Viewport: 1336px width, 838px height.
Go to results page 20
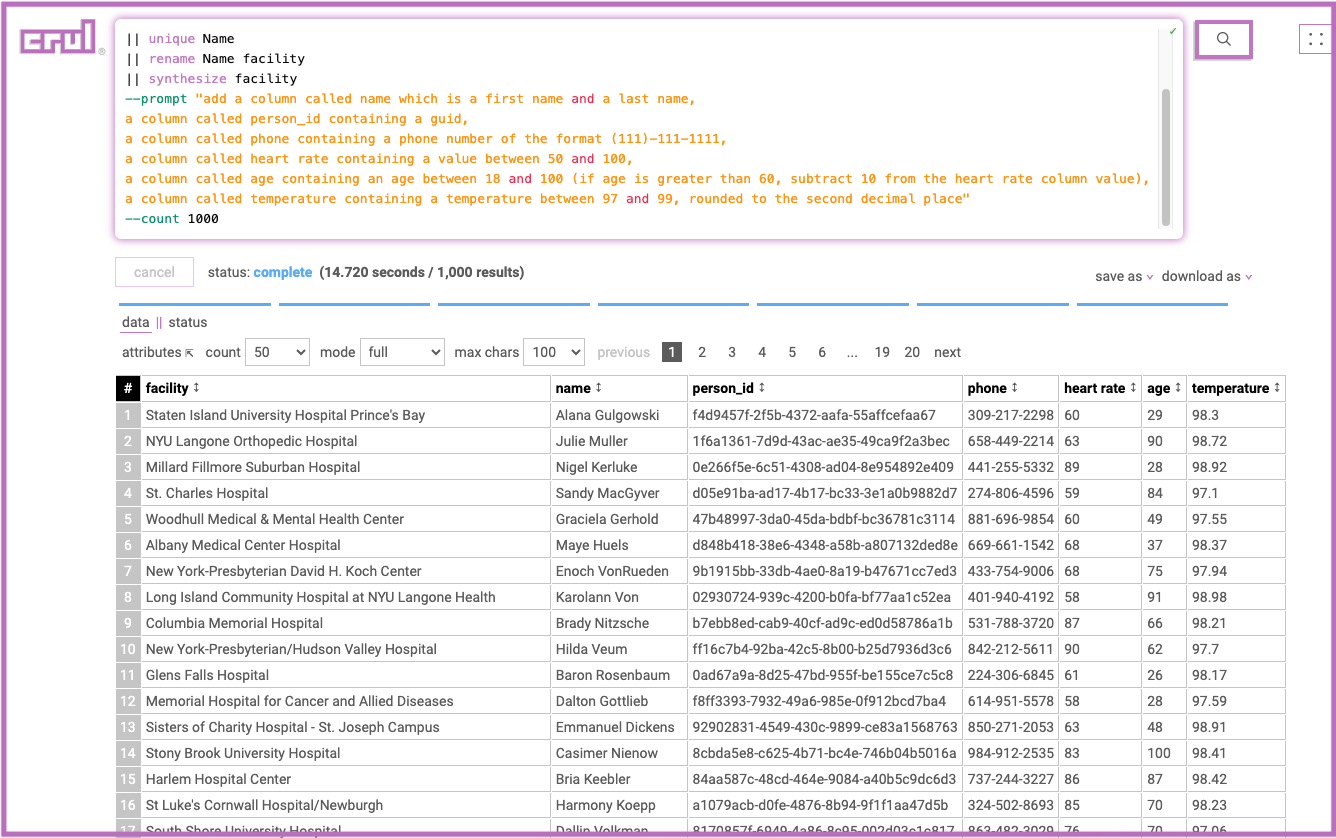point(912,352)
